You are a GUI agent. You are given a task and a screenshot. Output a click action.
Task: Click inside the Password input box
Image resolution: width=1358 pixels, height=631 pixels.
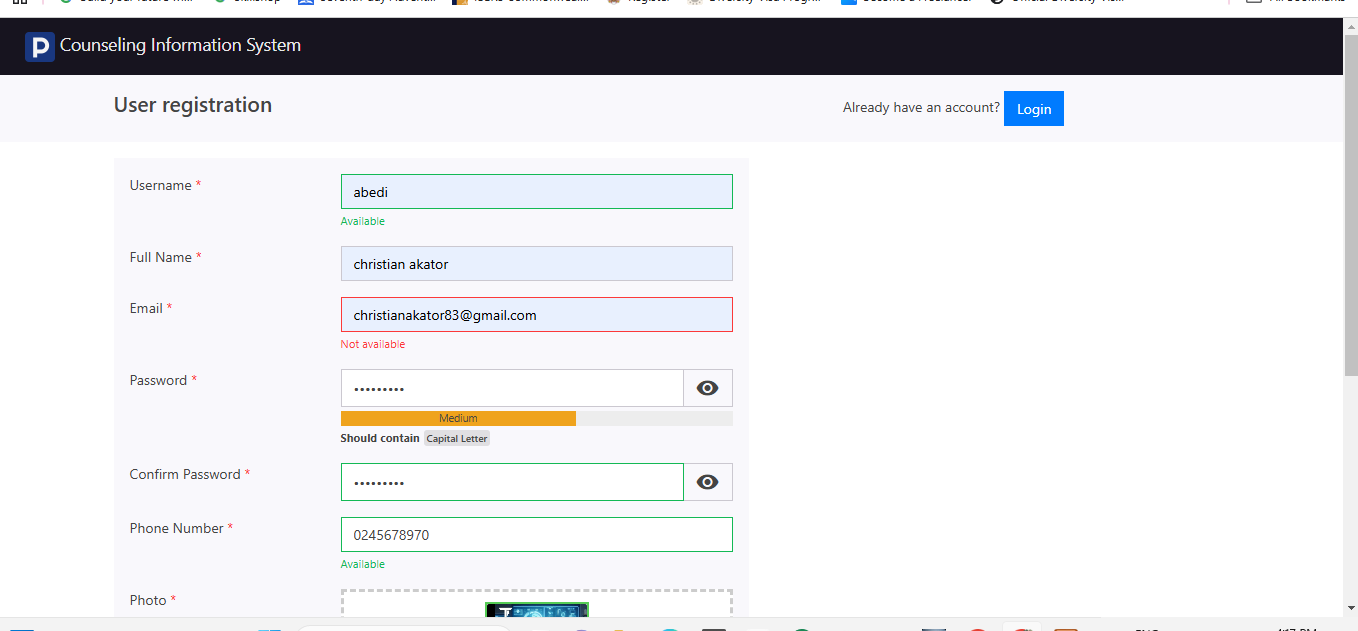512,388
